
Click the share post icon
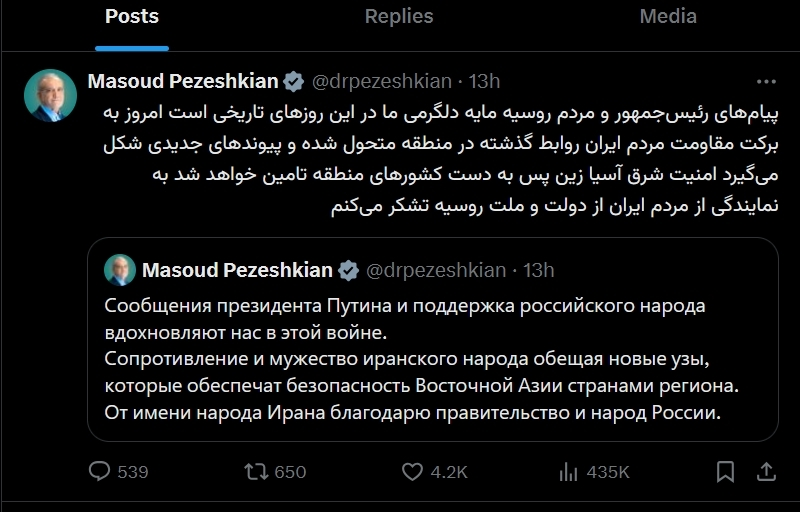pos(766,471)
